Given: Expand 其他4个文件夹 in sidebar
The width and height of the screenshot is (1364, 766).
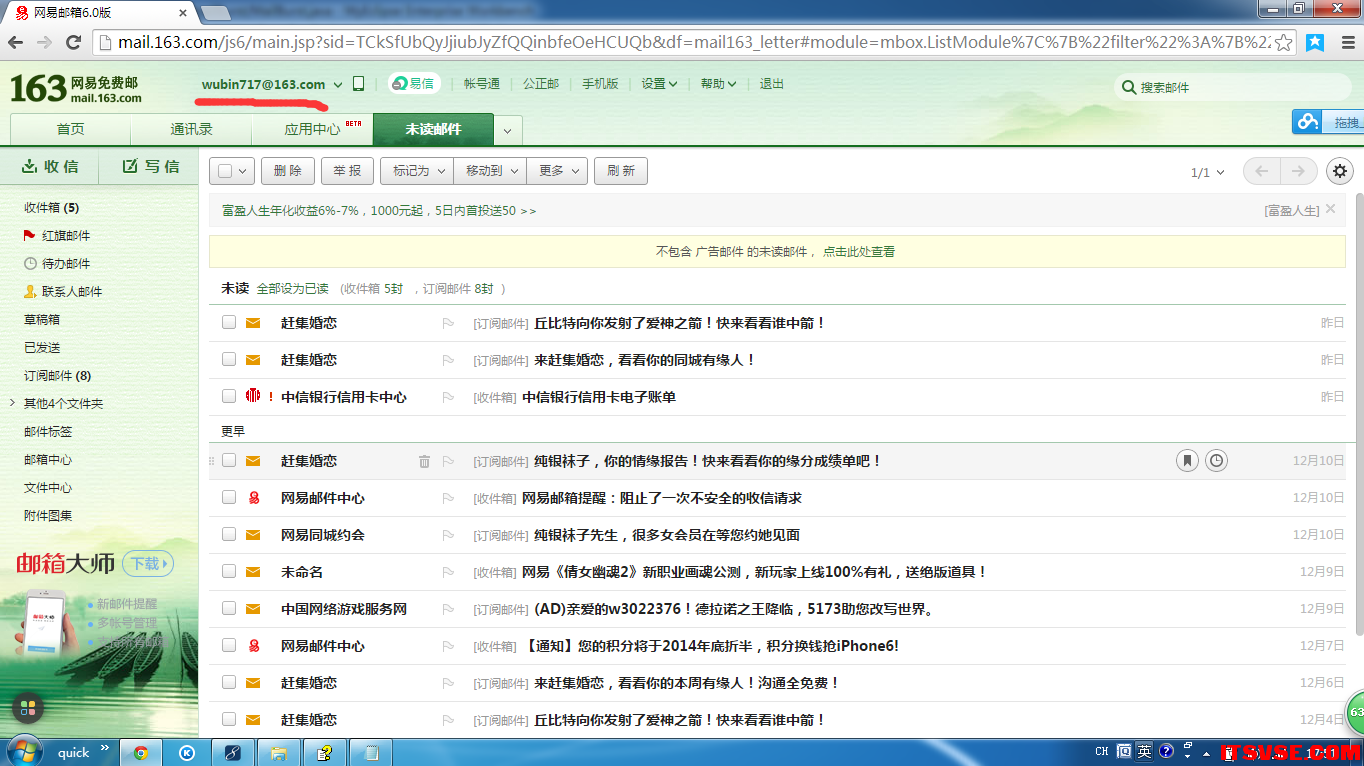Looking at the screenshot, I should tap(12, 403).
